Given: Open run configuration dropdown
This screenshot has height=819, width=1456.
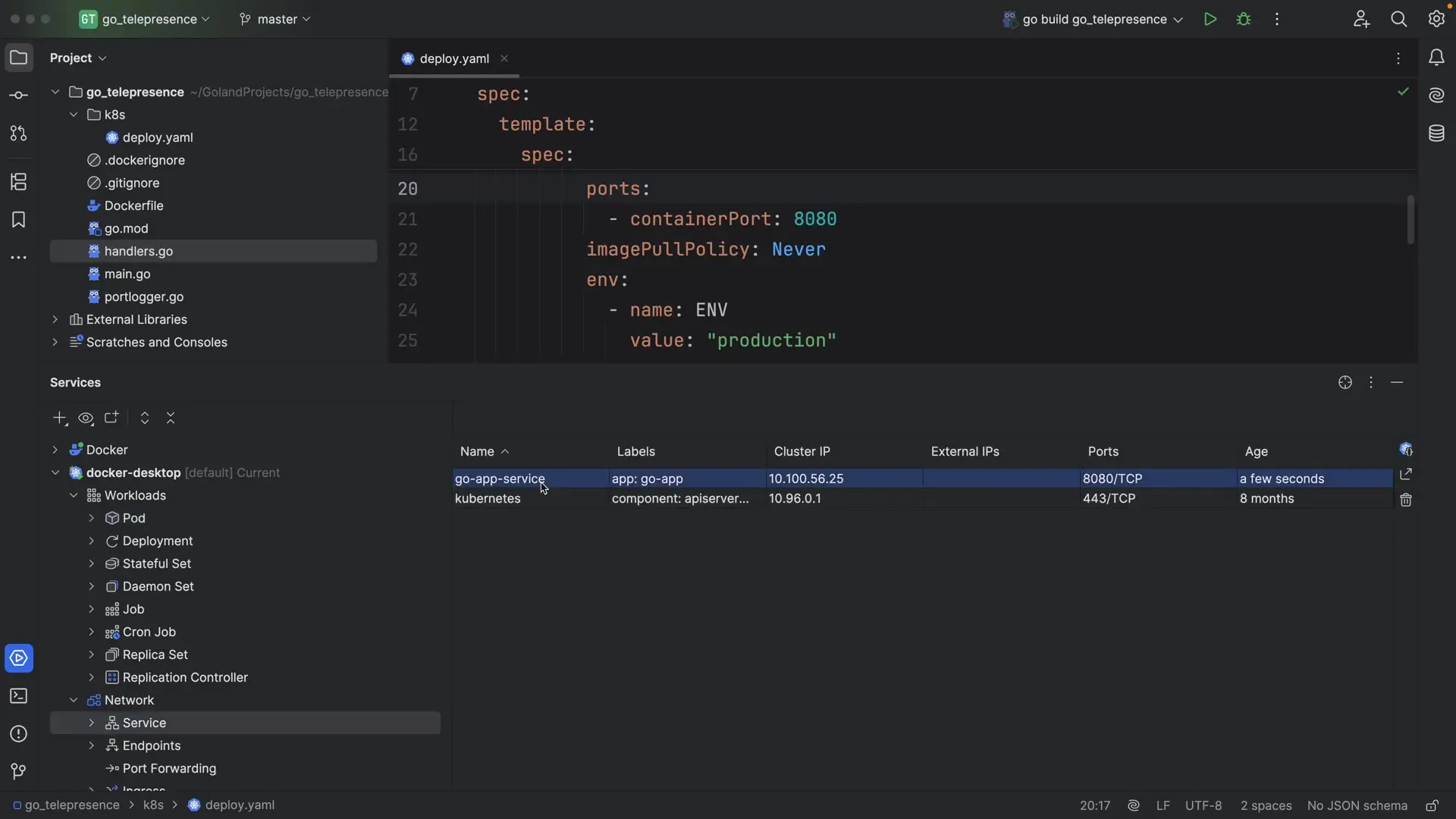Looking at the screenshot, I should pyautogui.click(x=1093, y=20).
